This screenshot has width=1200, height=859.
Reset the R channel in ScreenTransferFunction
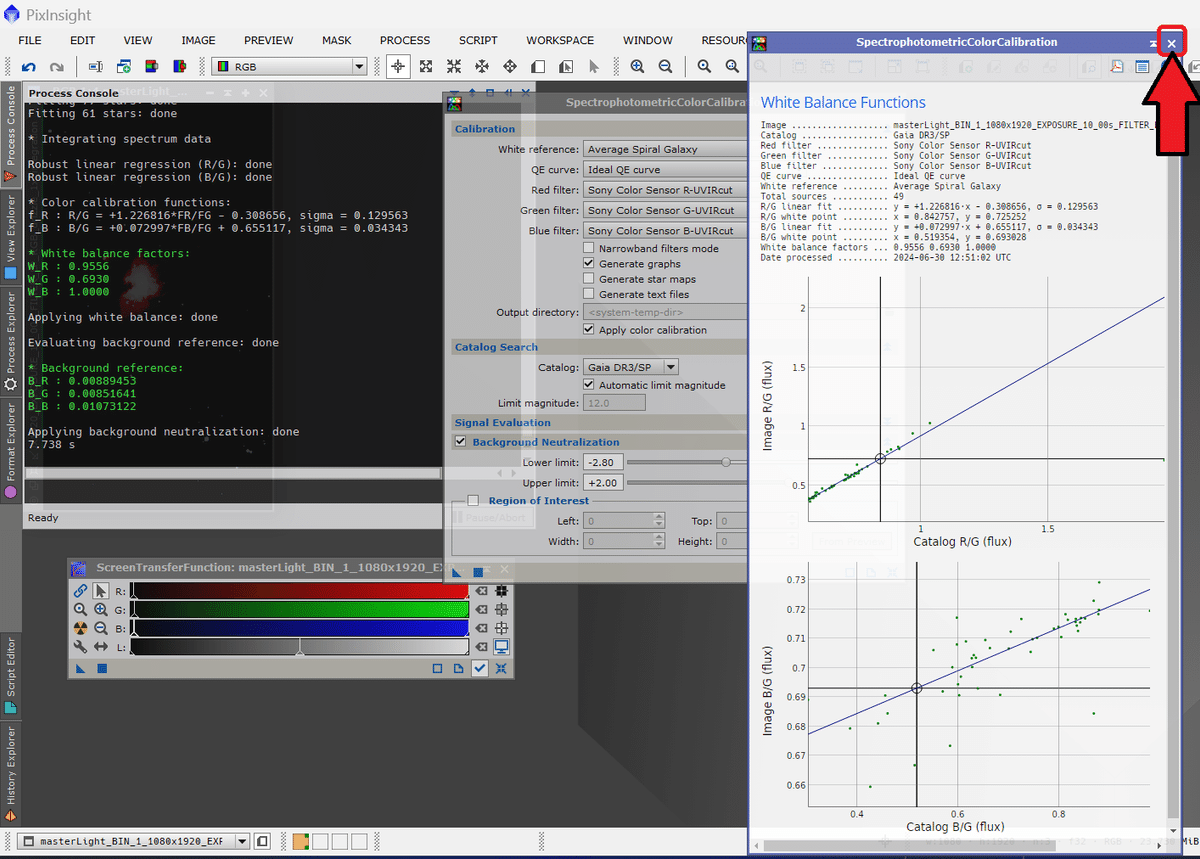click(x=481, y=591)
